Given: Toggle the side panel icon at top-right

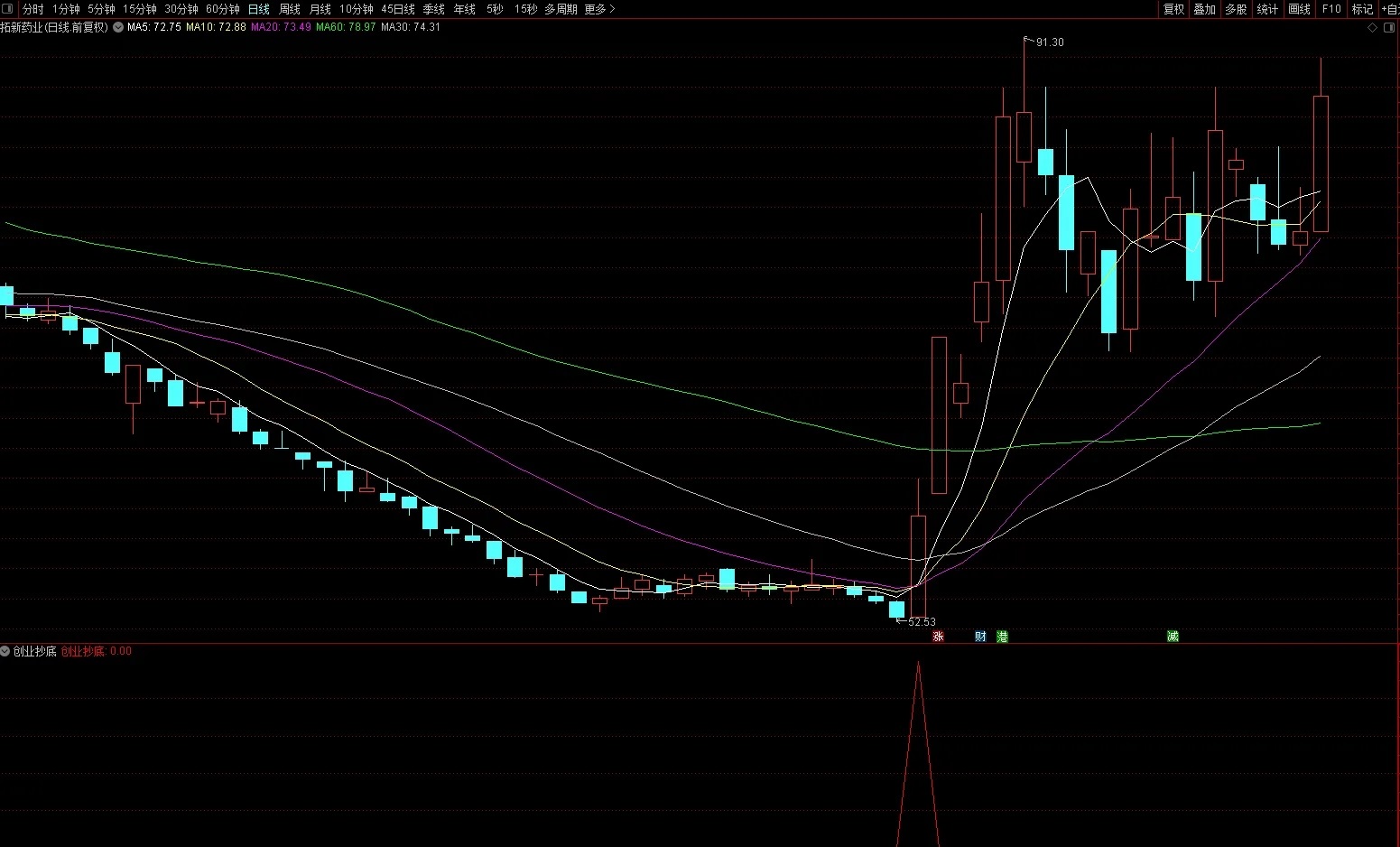Looking at the screenshot, I should pyautogui.click(x=1391, y=27).
